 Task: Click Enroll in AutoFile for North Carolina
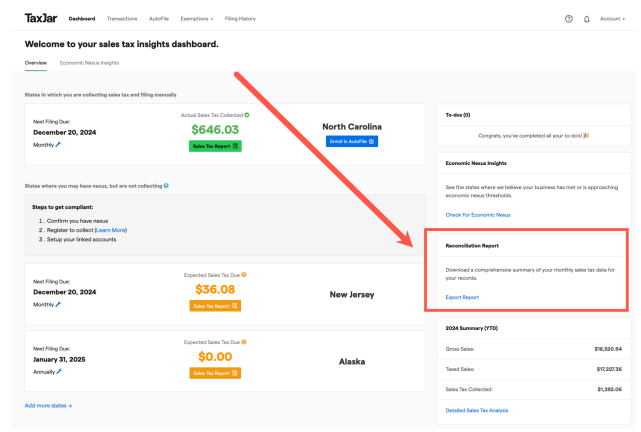pos(352,141)
